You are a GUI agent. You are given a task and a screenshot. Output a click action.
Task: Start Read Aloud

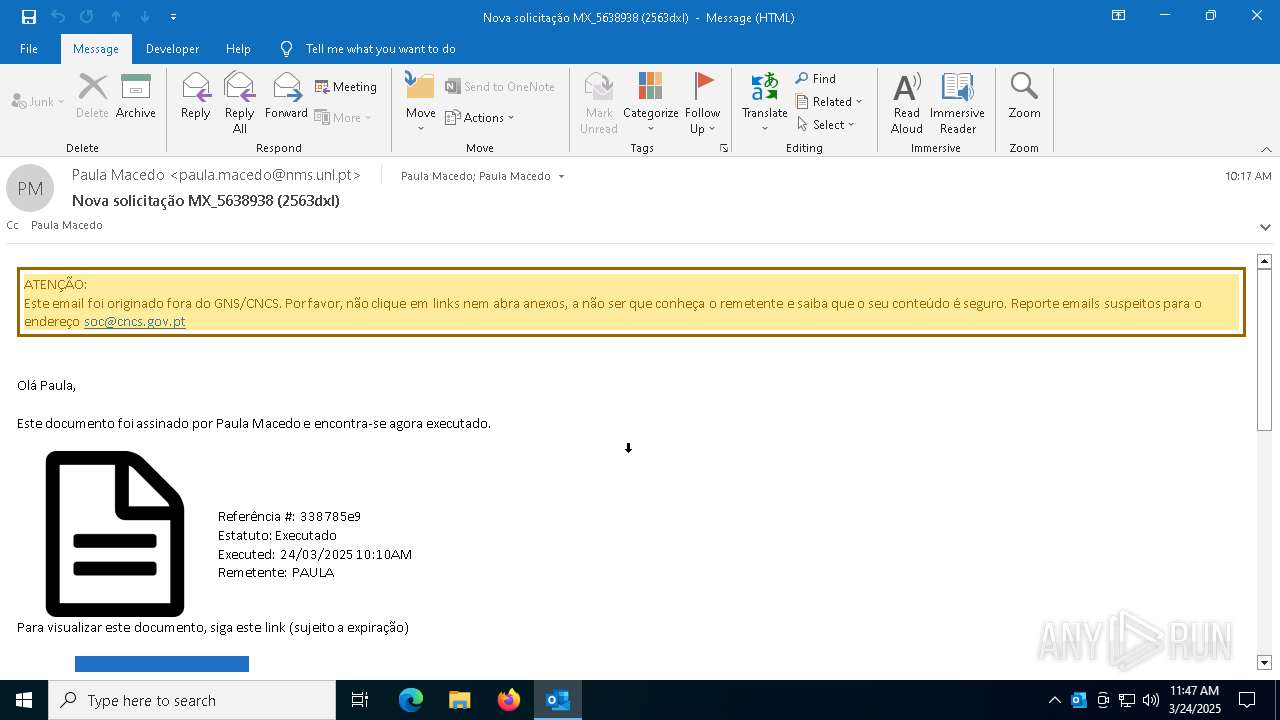[x=907, y=102]
